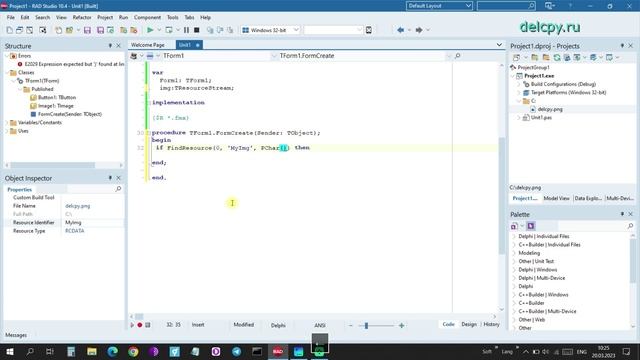This screenshot has width=640, height=360.
Task: Switch to the Welcome Page tab
Action: point(148,45)
